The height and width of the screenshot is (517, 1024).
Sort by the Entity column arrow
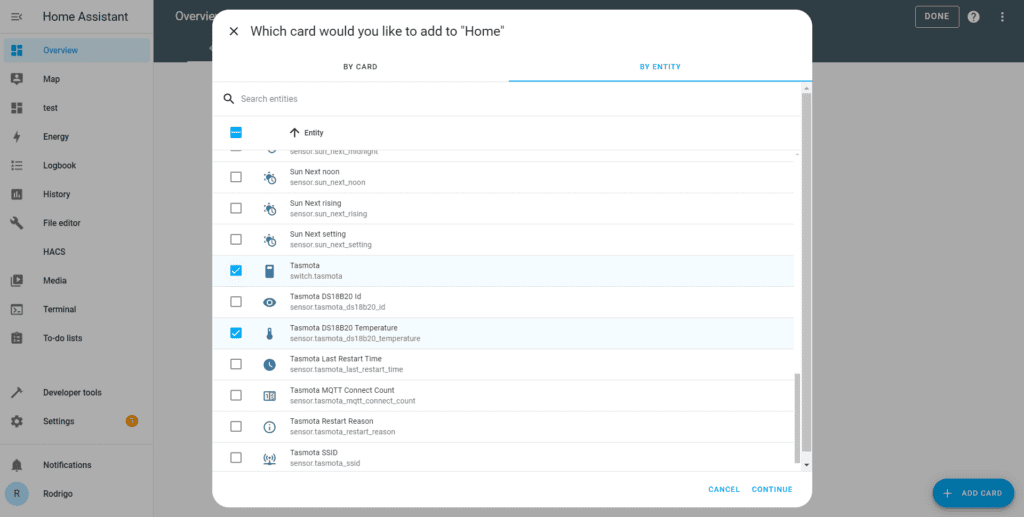point(295,133)
